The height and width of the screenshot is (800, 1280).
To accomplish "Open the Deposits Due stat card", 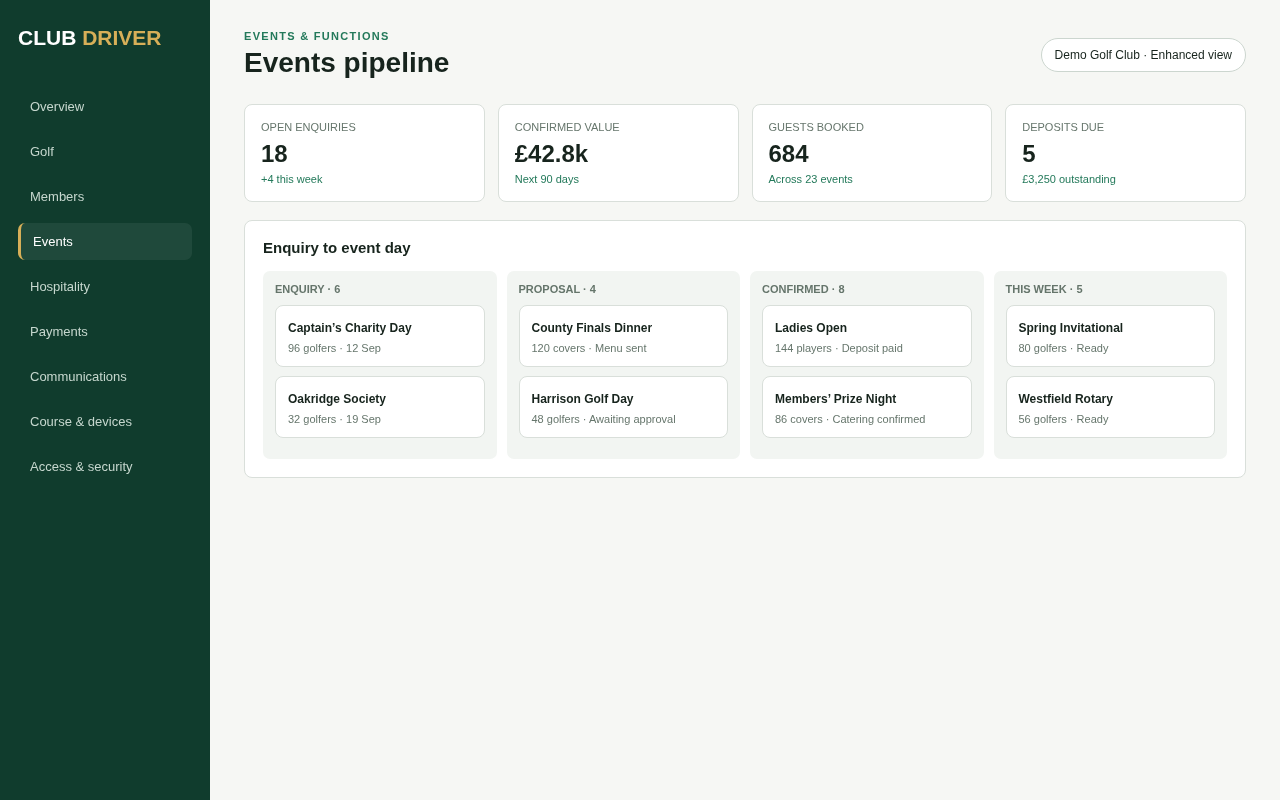I will pyautogui.click(x=1125, y=153).
